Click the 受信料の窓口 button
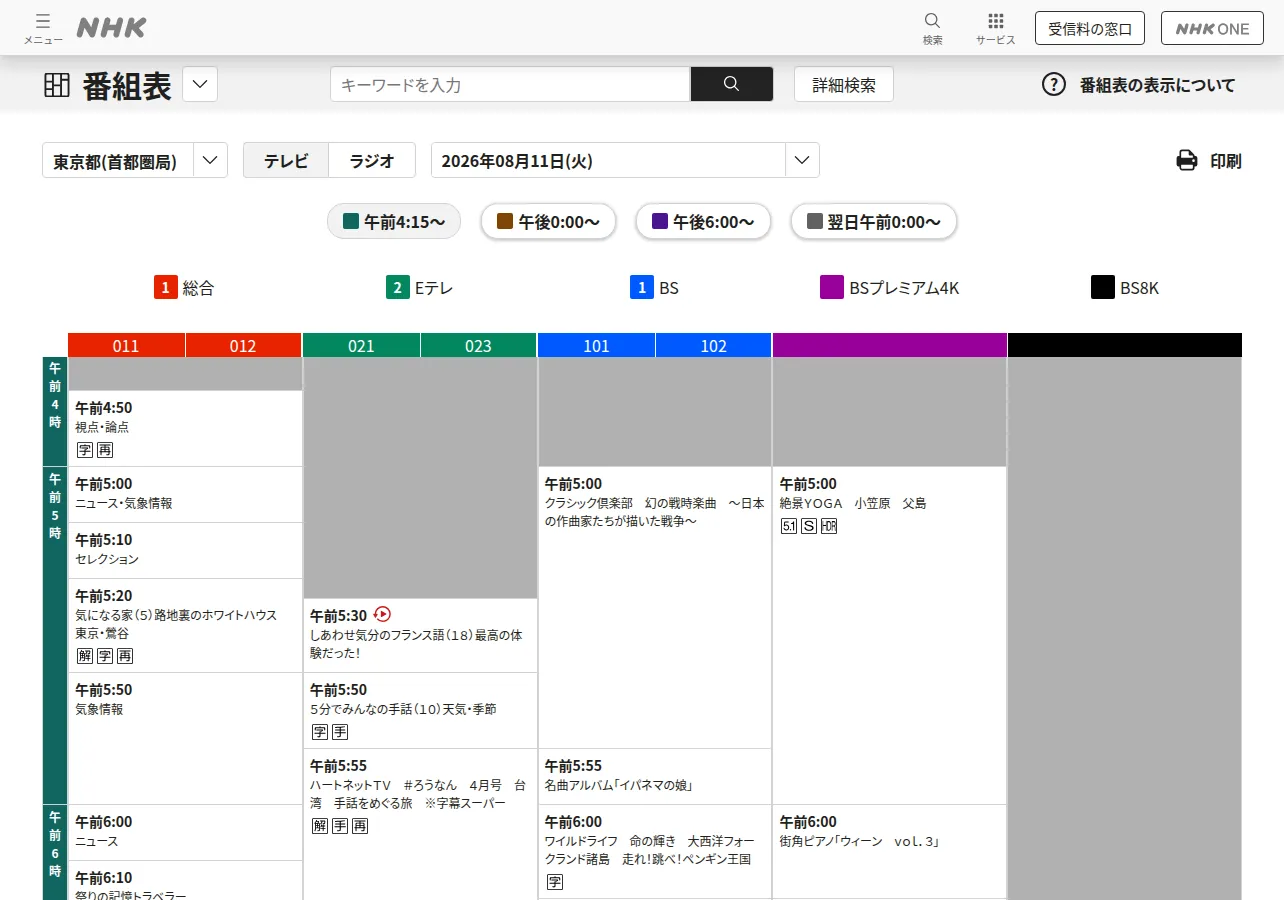1284x900 pixels. point(1090,28)
